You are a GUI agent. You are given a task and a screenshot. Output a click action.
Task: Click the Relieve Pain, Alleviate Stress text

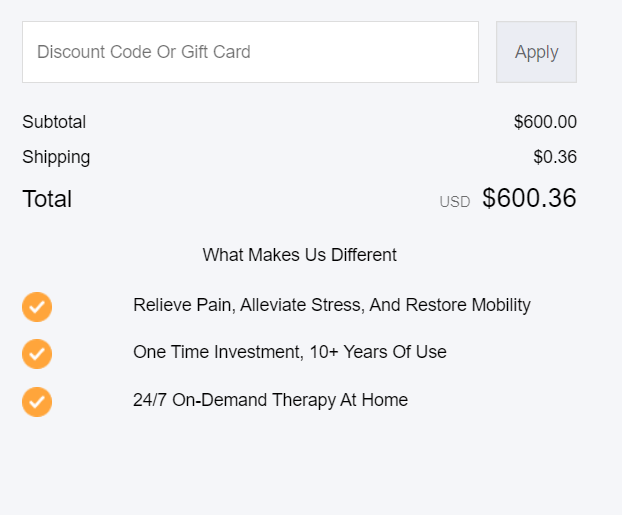(x=332, y=305)
